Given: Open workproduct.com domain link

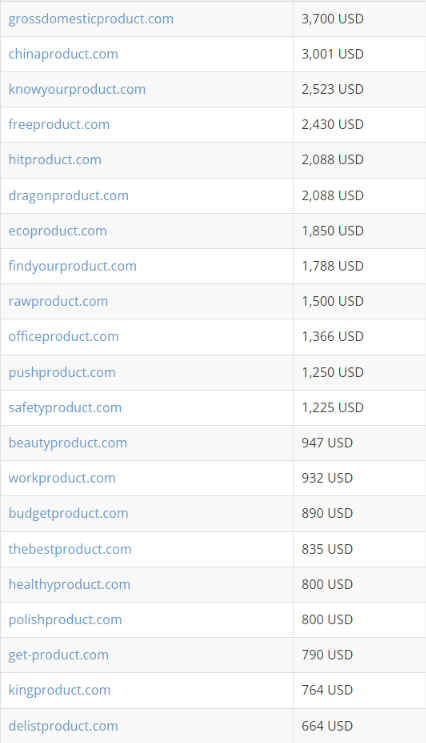Looking at the screenshot, I should 62,478.
